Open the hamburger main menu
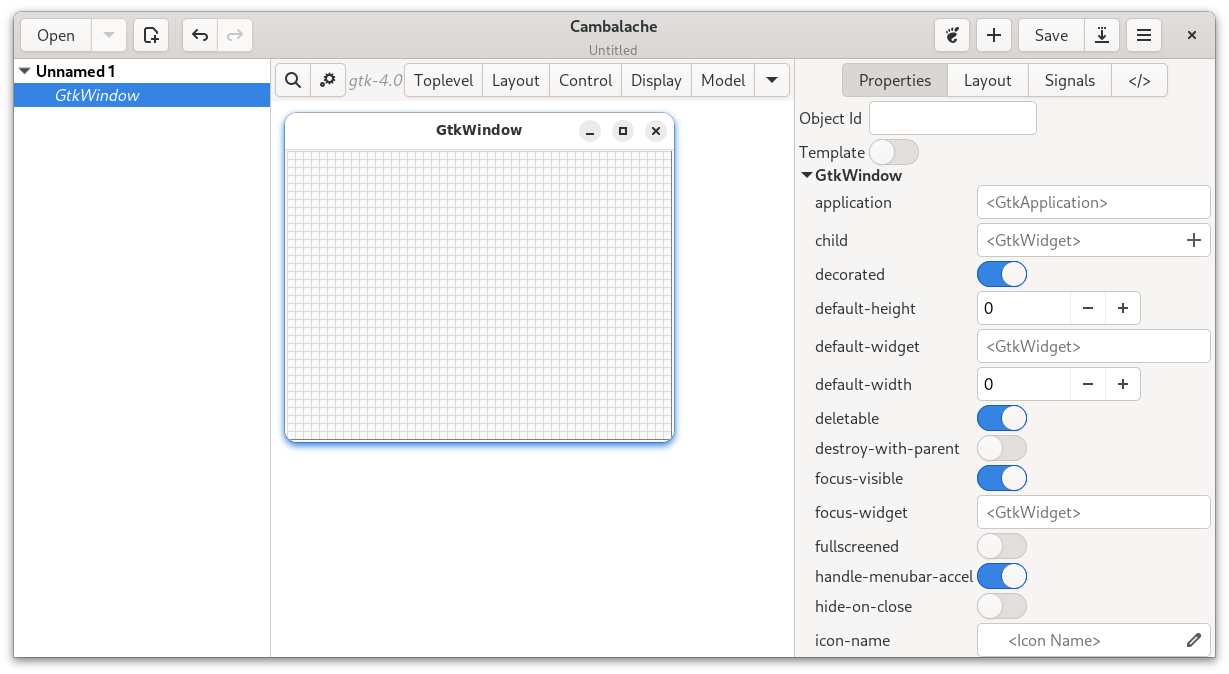Viewport: 1229px width, 674px height. coord(1144,35)
